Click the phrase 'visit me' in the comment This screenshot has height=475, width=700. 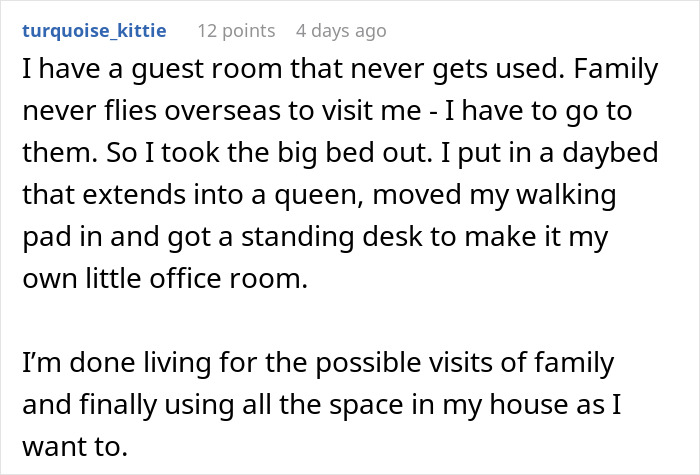pos(372,111)
